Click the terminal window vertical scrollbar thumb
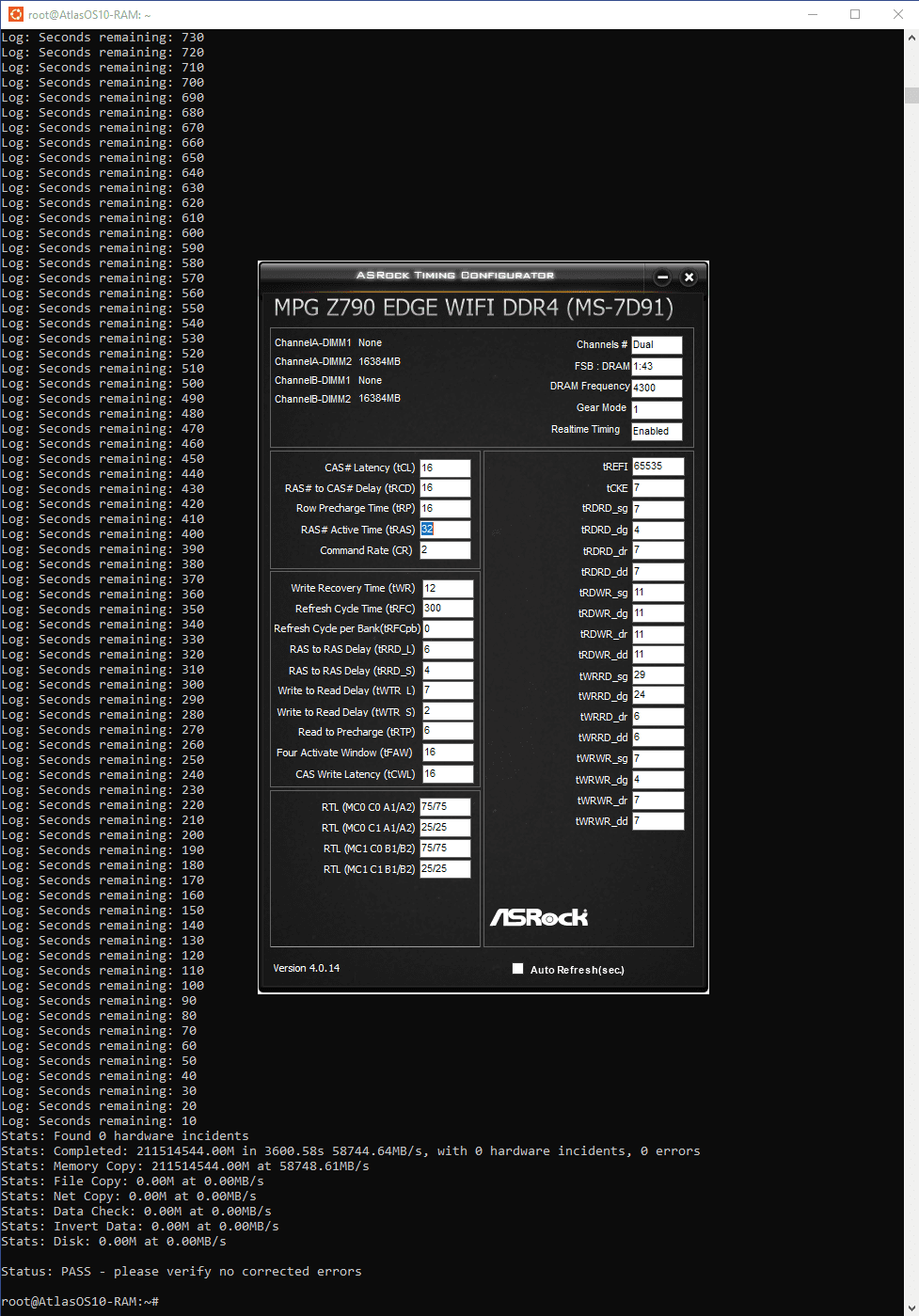Screen dimensions: 919x1316 pos(911,95)
